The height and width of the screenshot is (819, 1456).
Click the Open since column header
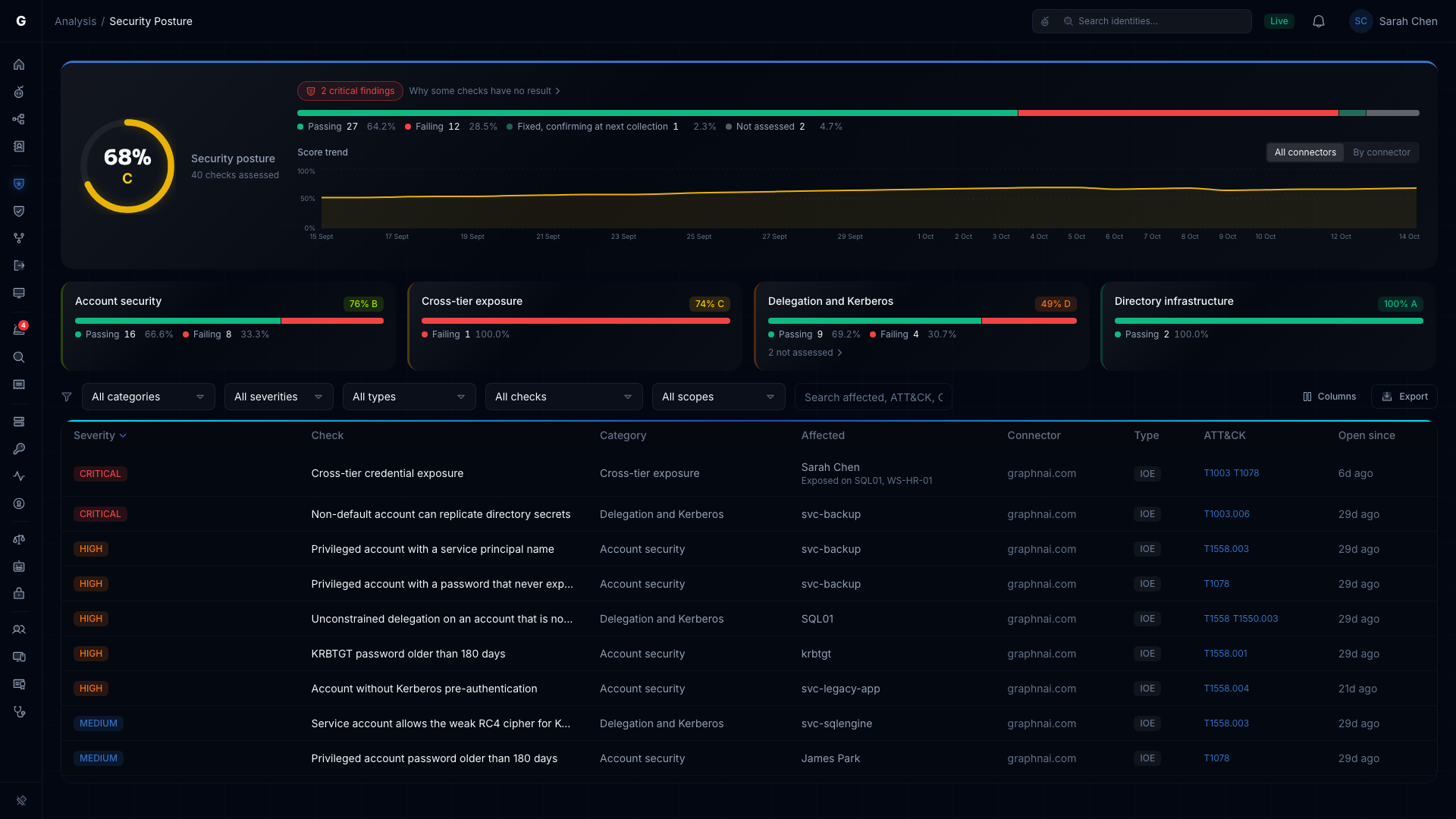(x=1367, y=435)
